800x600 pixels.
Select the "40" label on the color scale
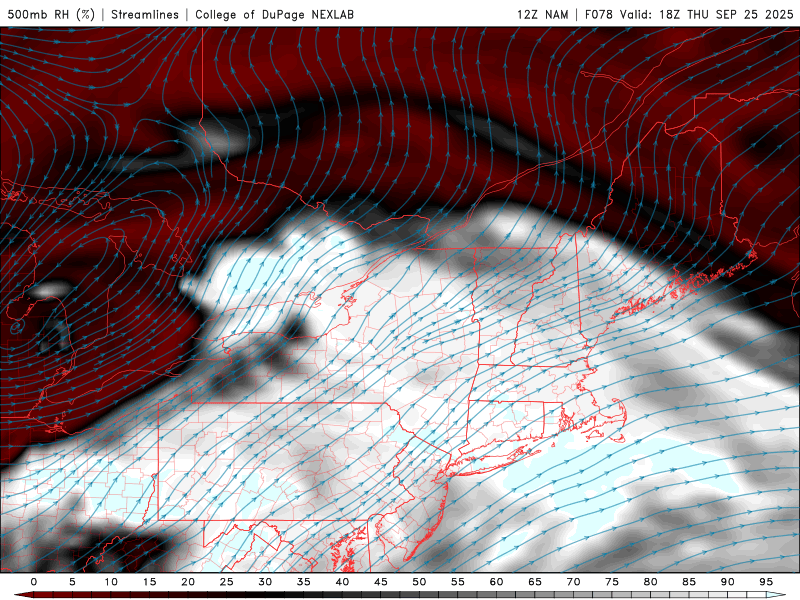[x=342, y=582]
